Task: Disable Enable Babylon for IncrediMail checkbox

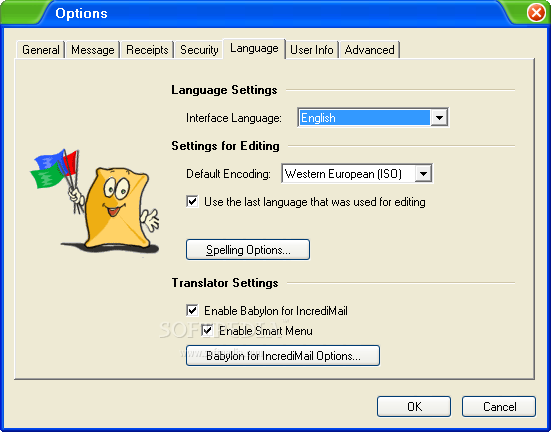Action: click(192, 310)
